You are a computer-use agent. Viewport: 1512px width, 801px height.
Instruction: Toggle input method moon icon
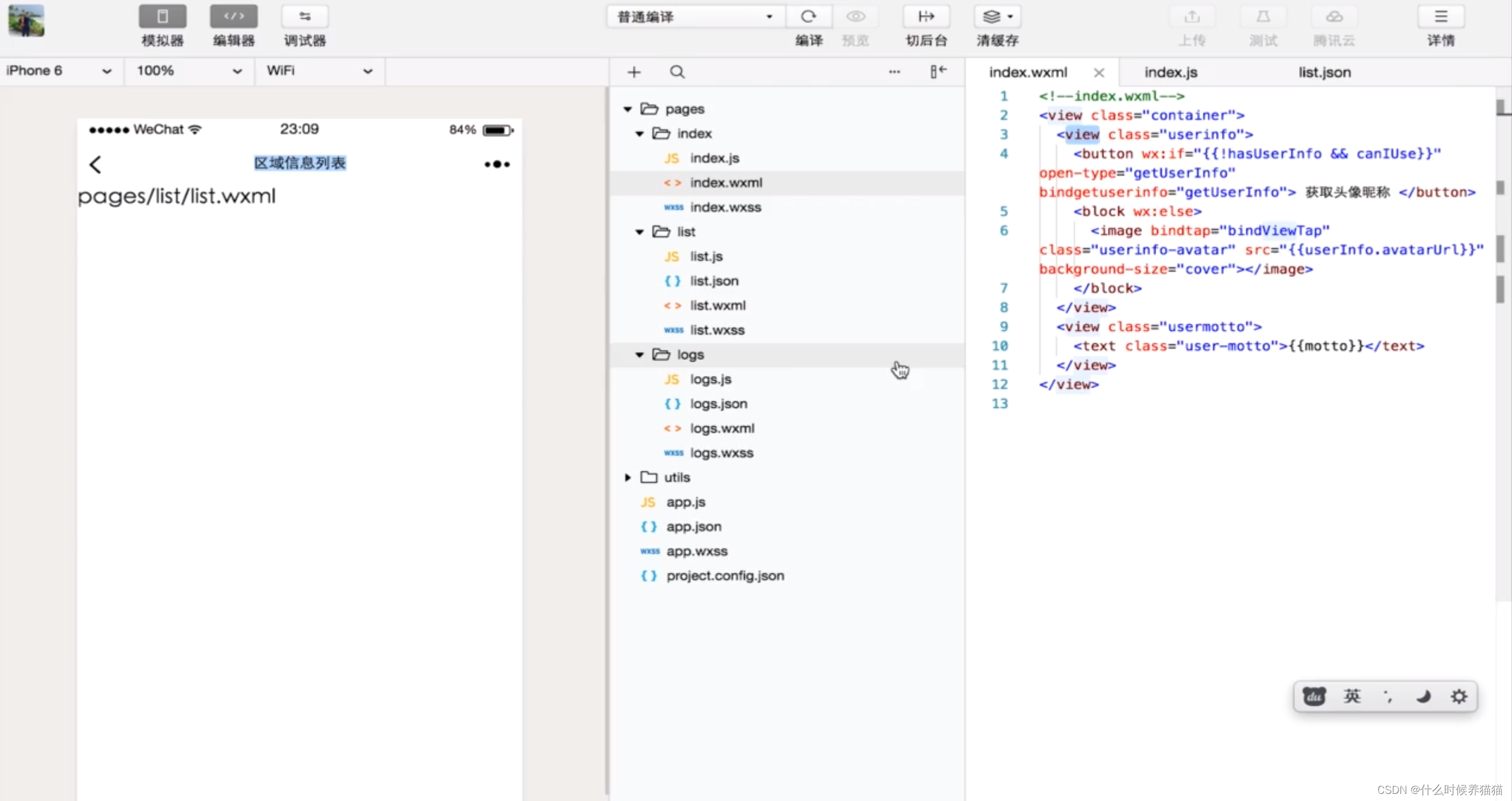tap(1423, 696)
